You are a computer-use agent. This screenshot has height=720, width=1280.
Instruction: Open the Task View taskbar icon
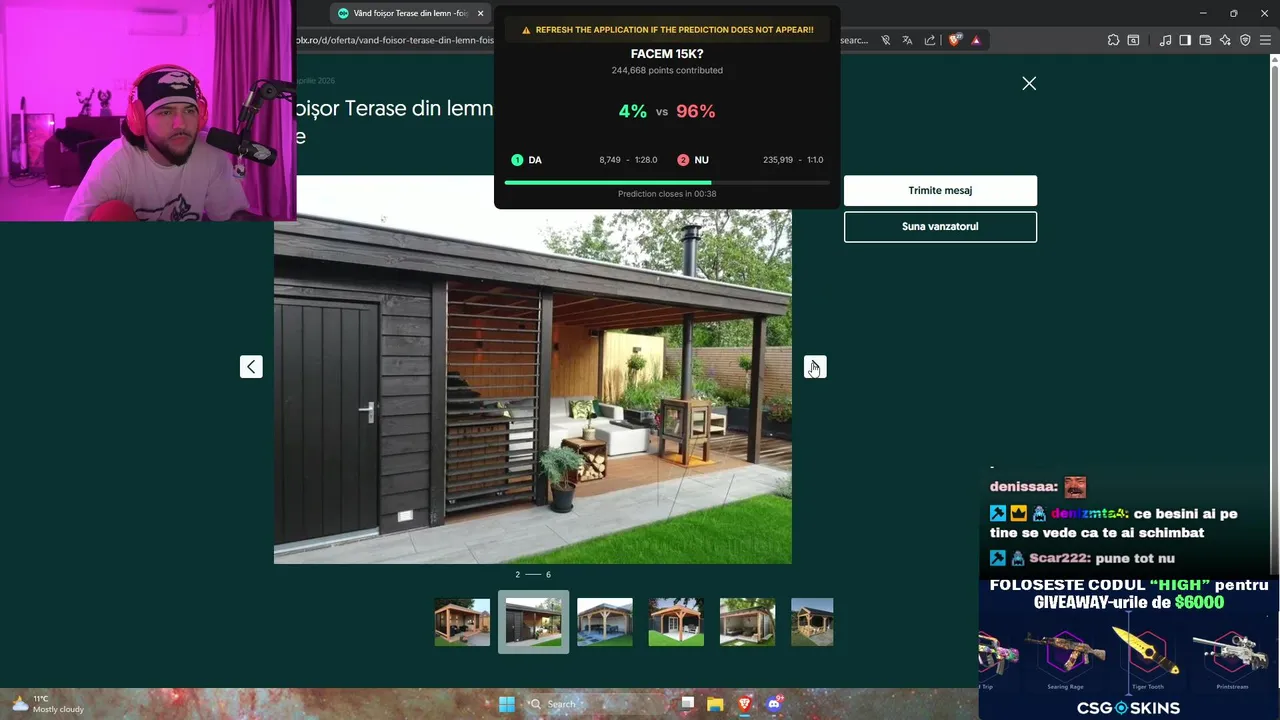click(x=687, y=704)
